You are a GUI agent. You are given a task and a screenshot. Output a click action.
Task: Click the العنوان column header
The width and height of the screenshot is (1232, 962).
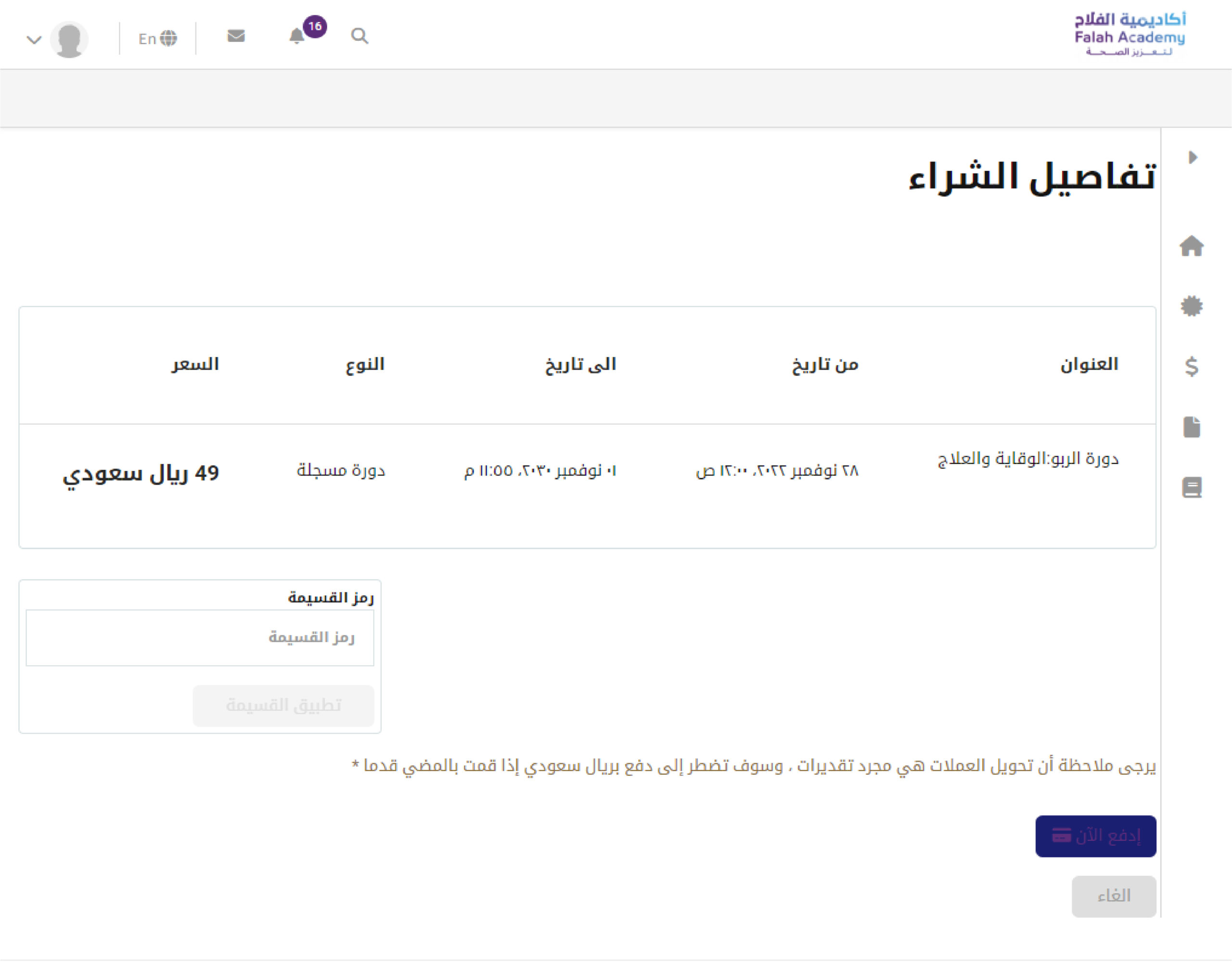click(1089, 364)
